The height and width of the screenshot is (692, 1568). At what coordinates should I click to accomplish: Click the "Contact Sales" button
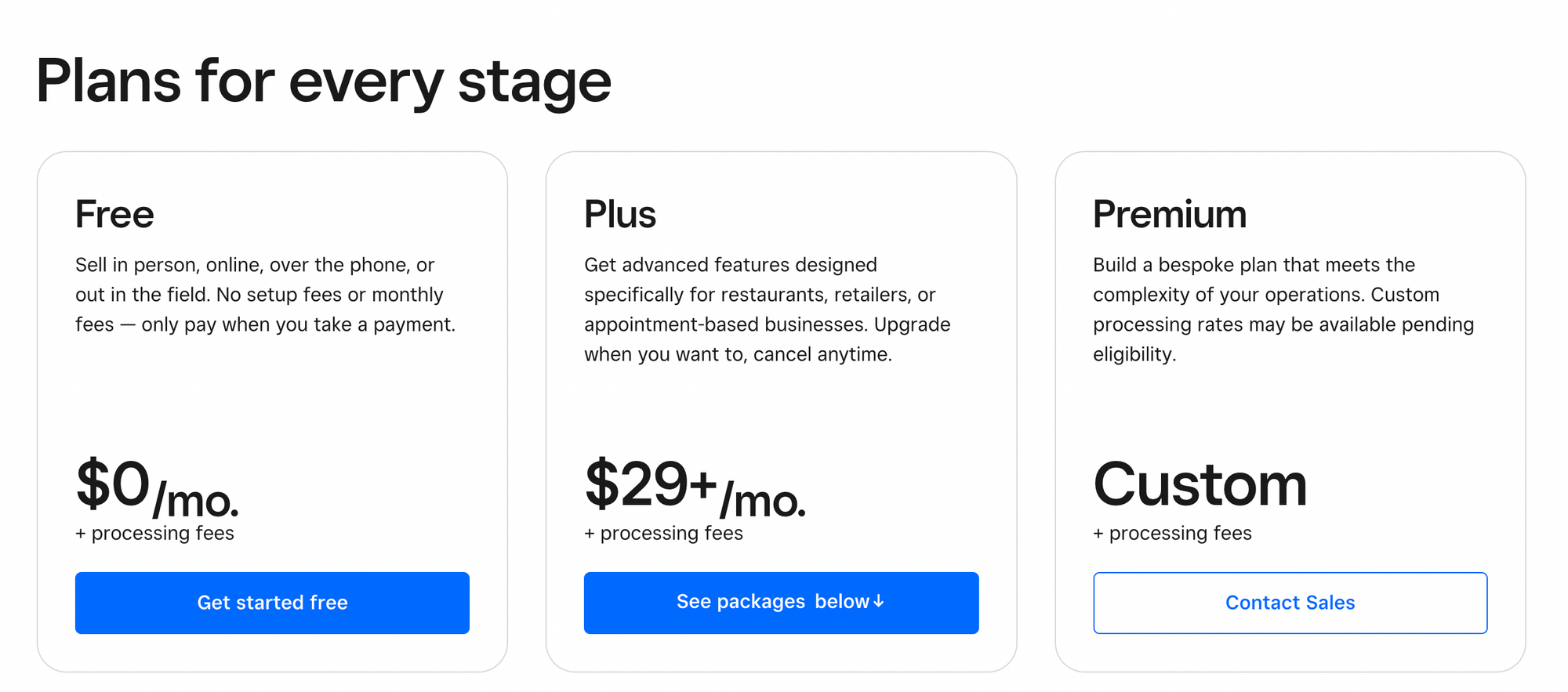point(1290,603)
